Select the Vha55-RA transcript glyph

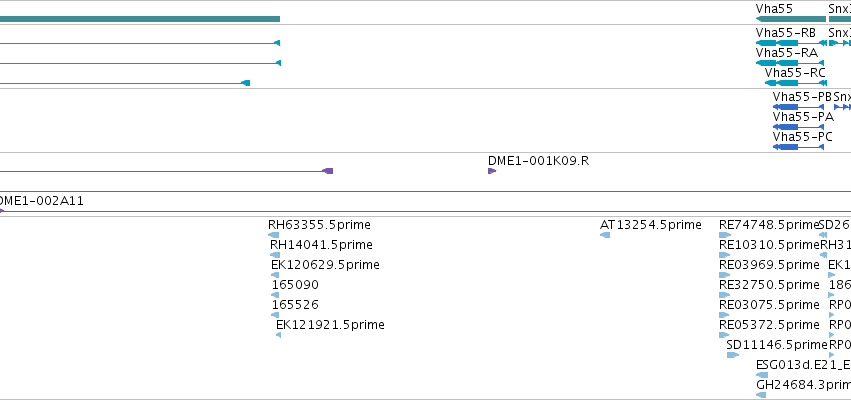pos(790,63)
